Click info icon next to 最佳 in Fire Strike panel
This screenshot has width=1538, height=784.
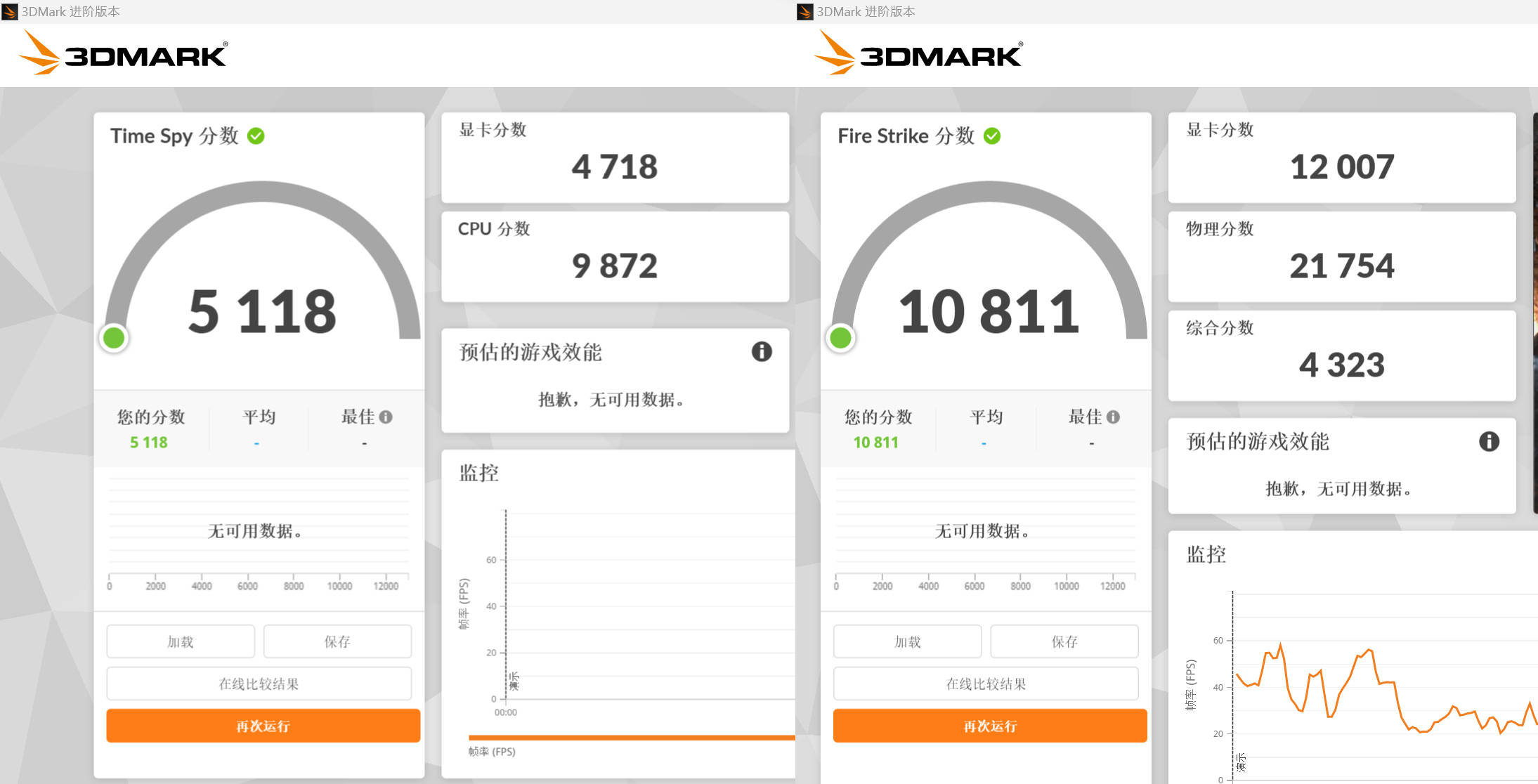(1113, 417)
